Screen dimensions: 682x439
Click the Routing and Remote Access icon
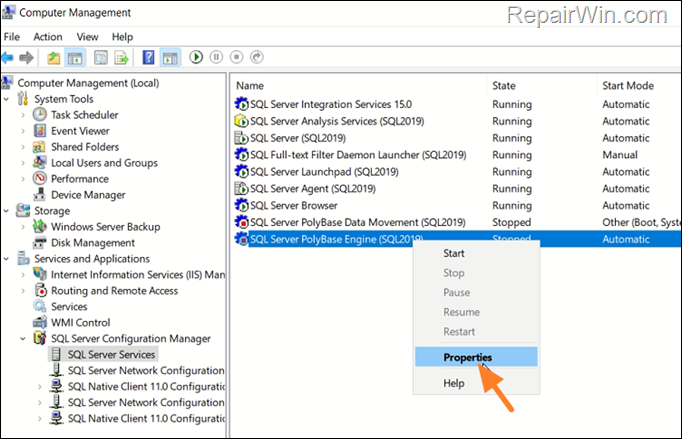40,291
